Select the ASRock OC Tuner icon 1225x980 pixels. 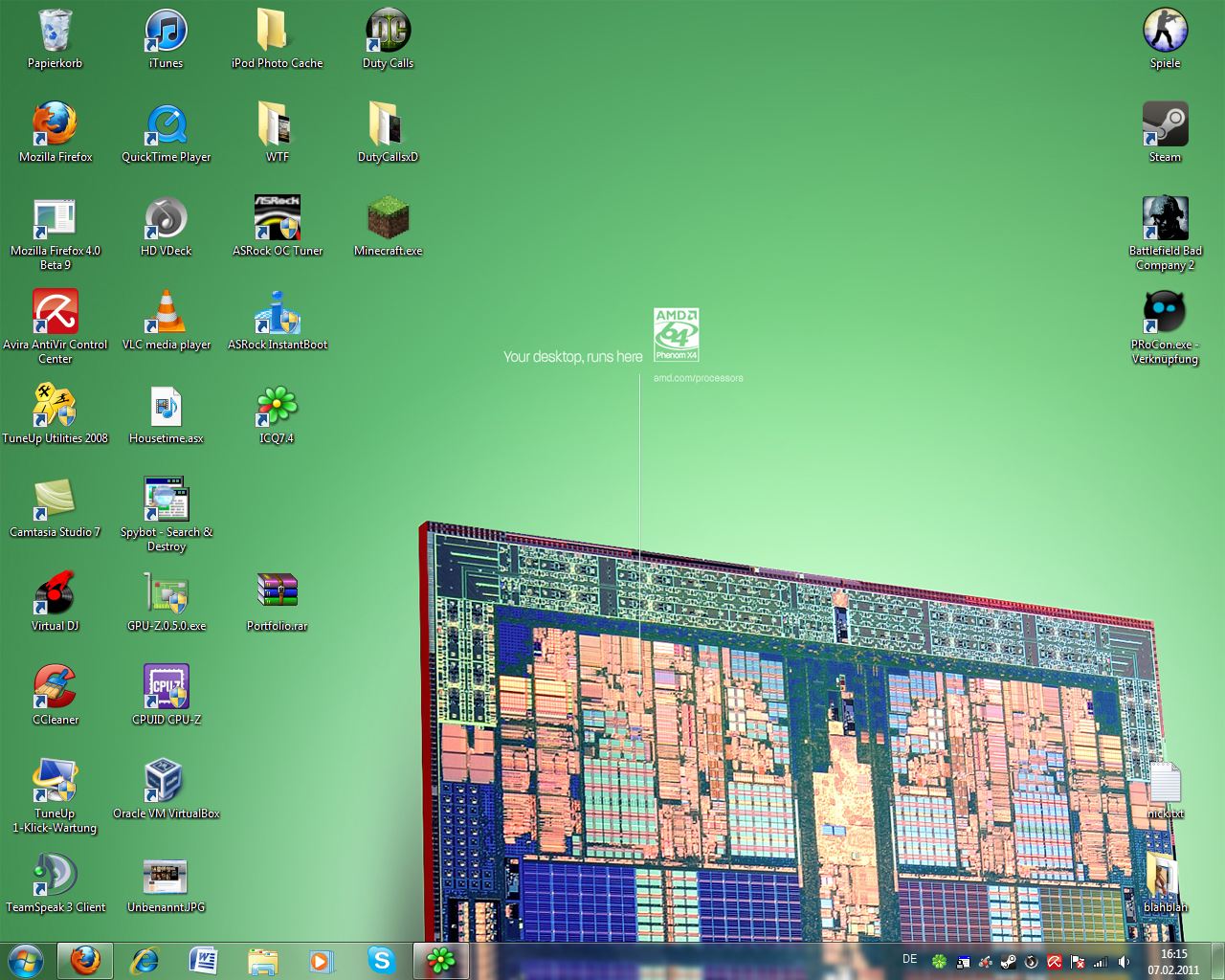tap(277, 228)
